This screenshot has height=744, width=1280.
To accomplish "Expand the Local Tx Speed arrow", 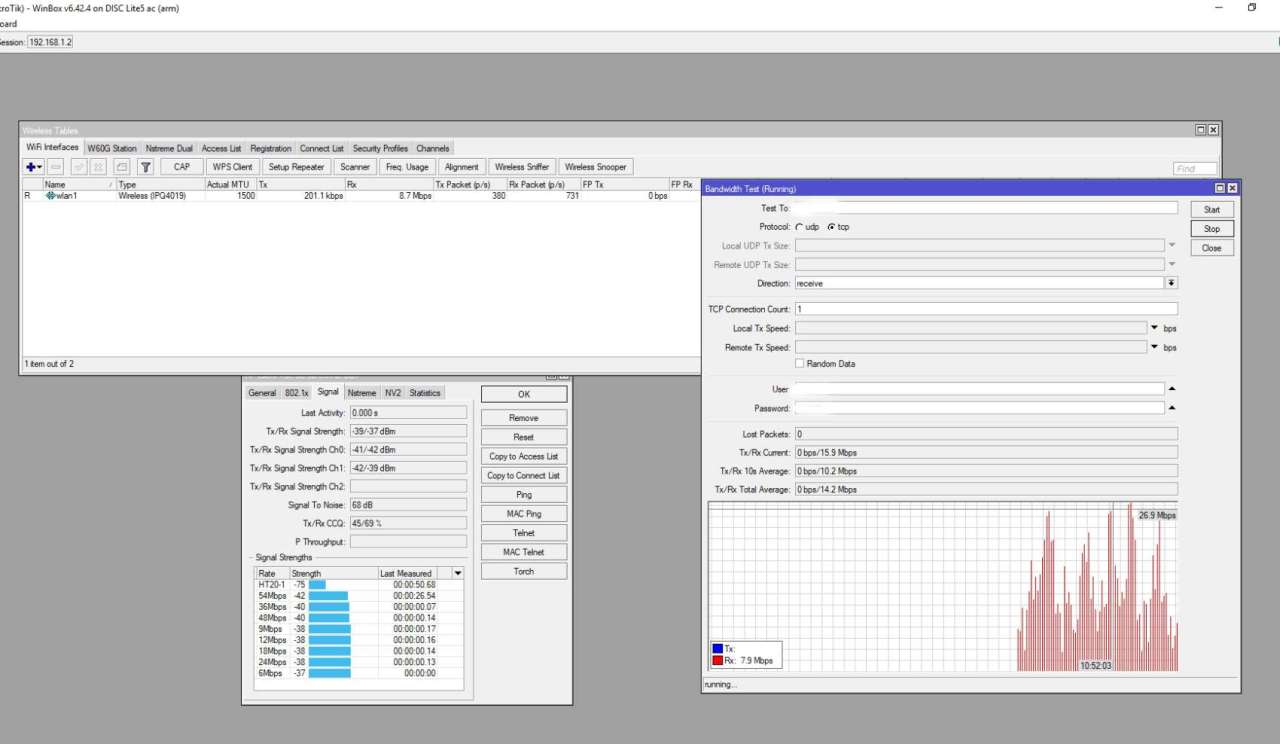I will 1154,328.
